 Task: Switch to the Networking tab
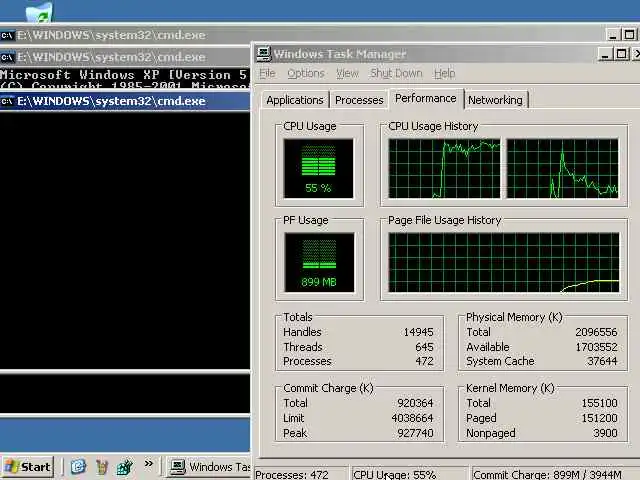pyautogui.click(x=495, y=100)
